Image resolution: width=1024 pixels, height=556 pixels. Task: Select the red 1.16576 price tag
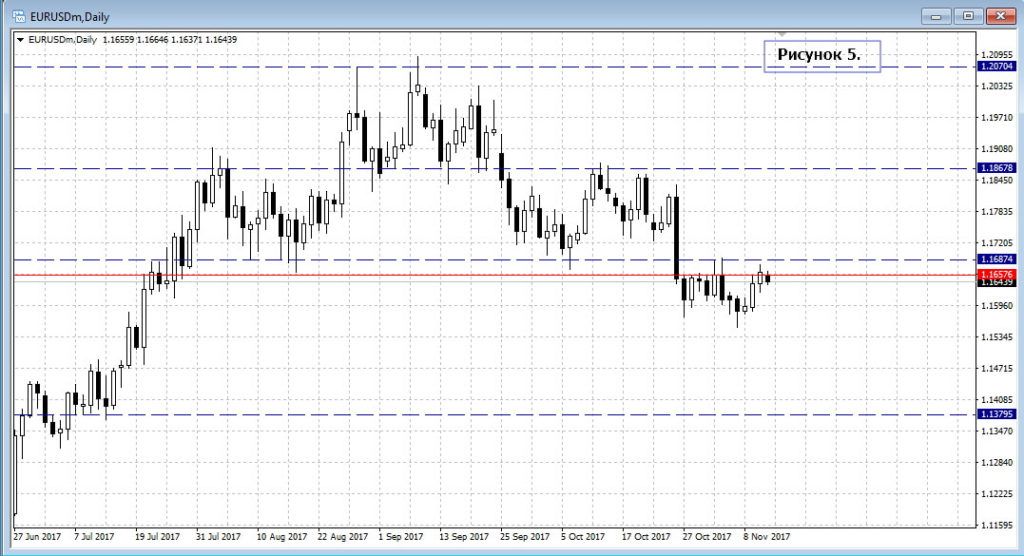pos(995,273)
